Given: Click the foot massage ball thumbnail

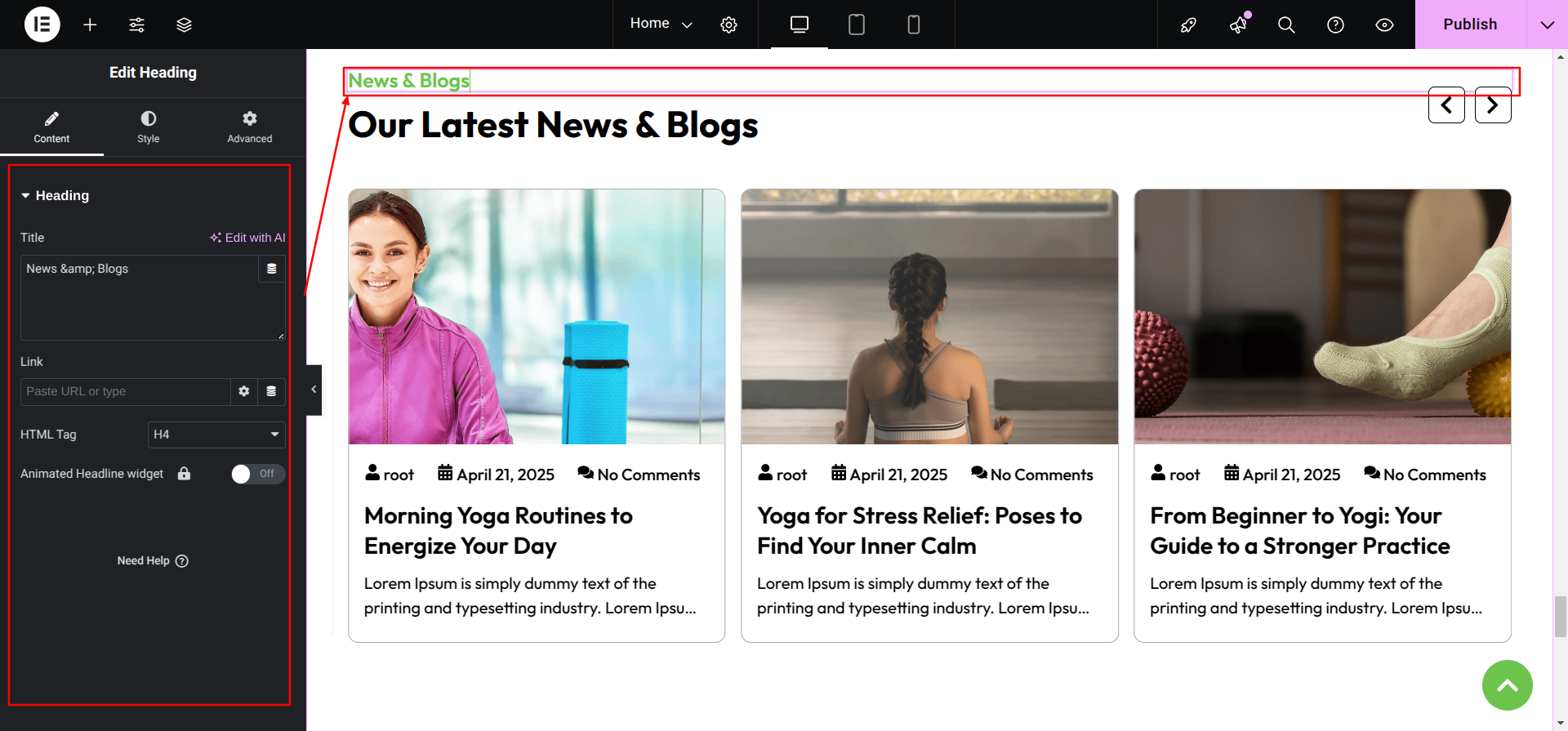Looking at the screenshot, I should [x=1322, y=317].
